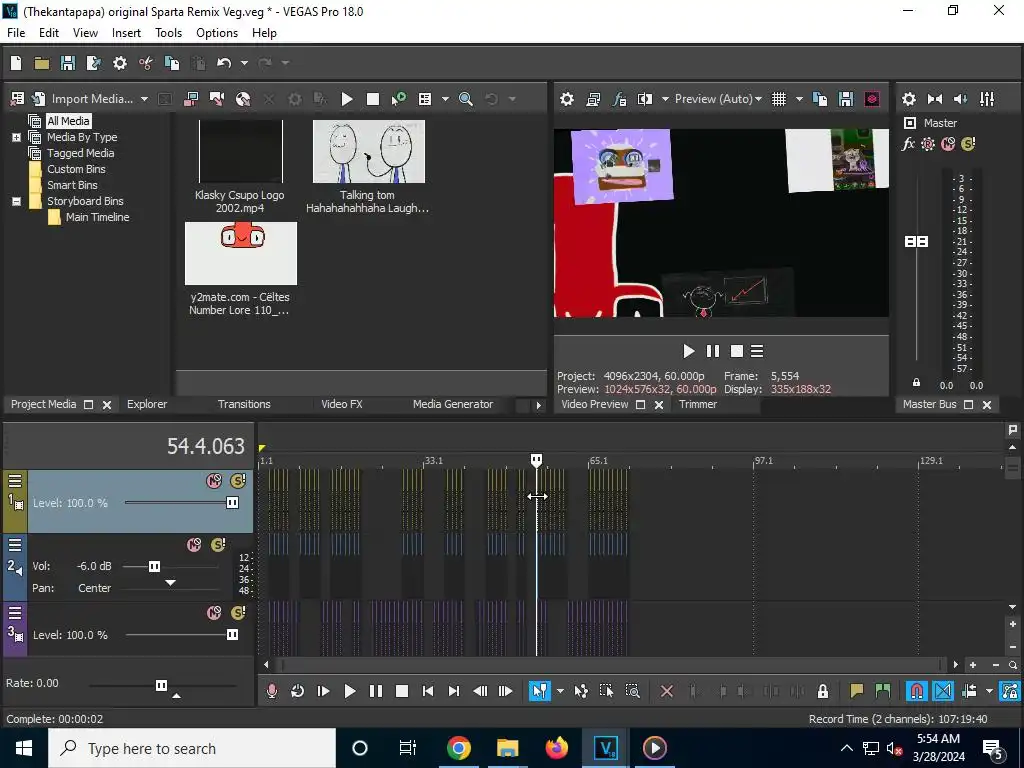Screen dimensions: 1024x768
Task: Adjust track 1 Level slider
Action: [232, 502]
